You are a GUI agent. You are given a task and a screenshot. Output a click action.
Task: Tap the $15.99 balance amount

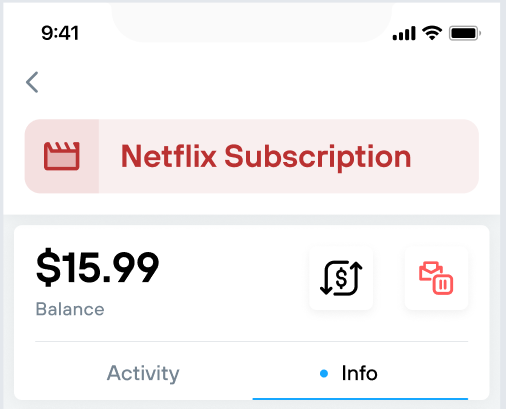tap(97, 268)
